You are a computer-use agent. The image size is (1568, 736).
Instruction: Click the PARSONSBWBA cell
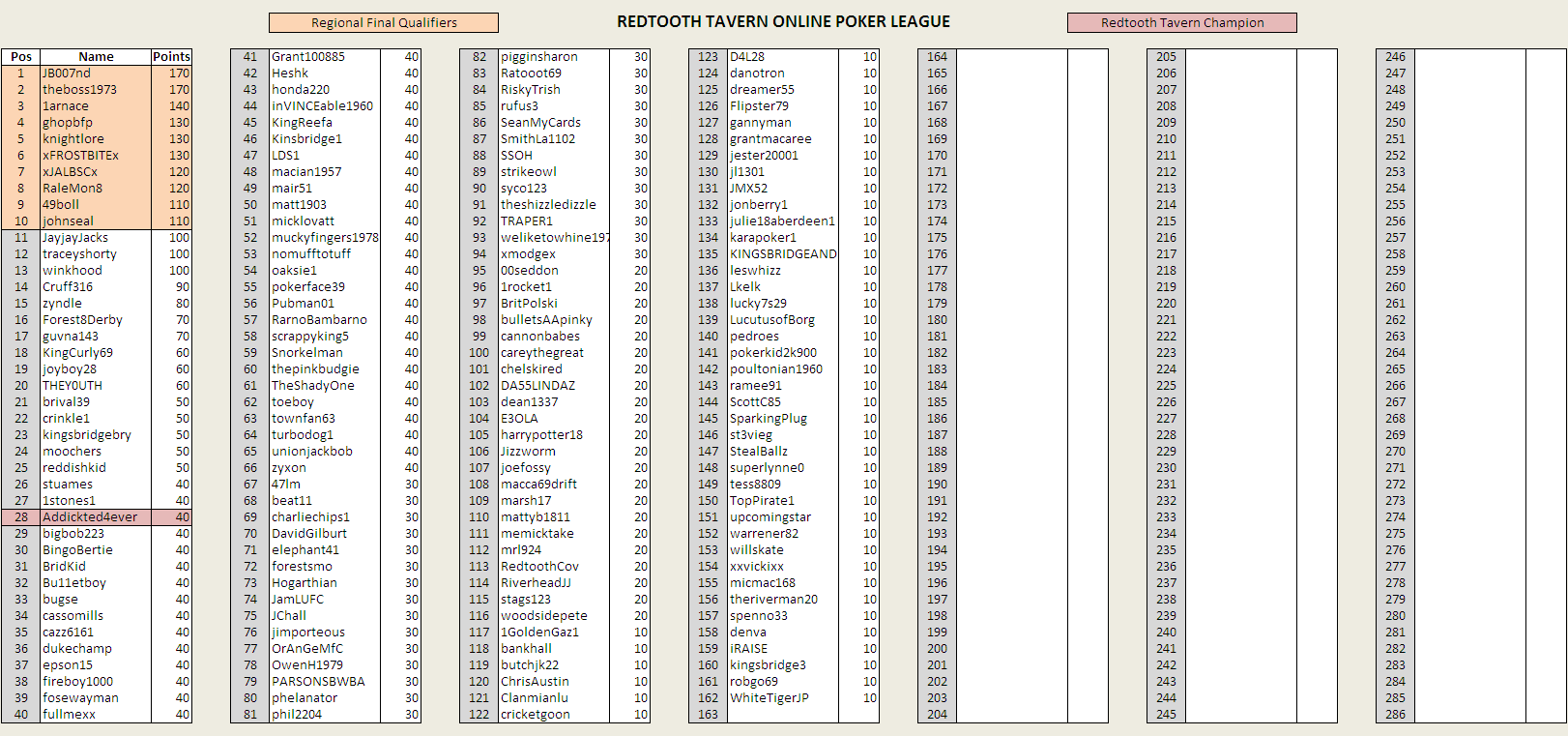[325, 682]
